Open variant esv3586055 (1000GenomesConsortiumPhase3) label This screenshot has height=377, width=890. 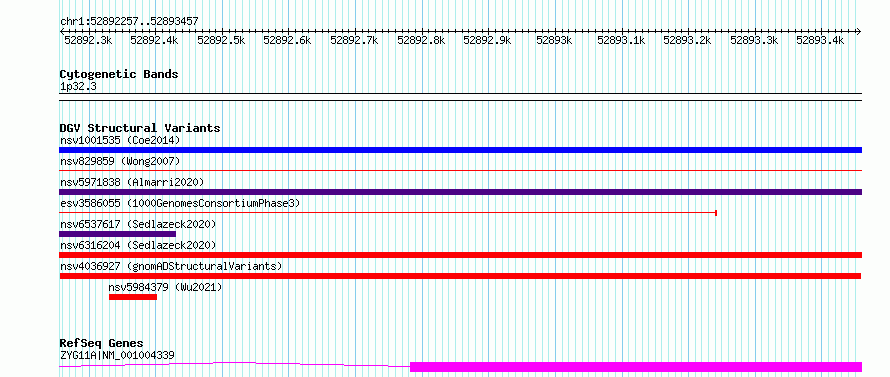coord(179,203)
